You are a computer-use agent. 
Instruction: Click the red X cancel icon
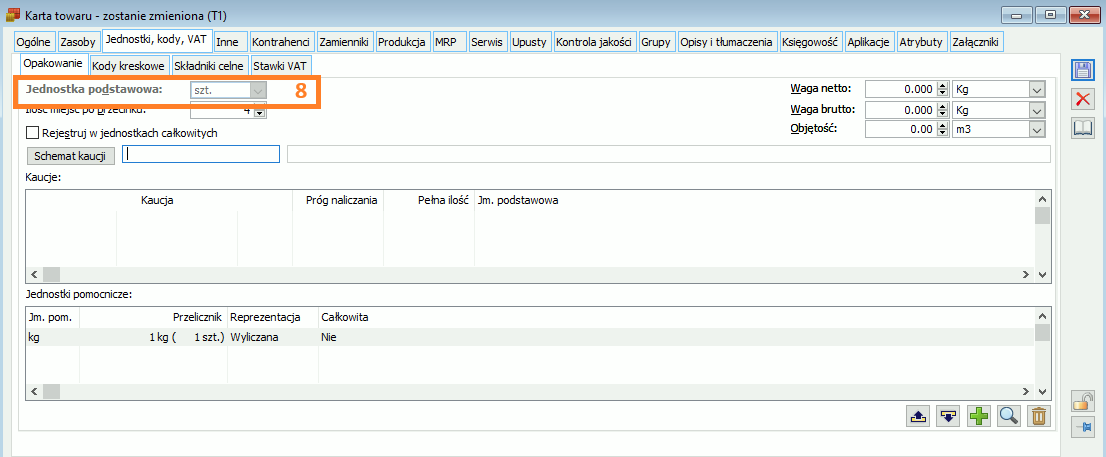1082,98
